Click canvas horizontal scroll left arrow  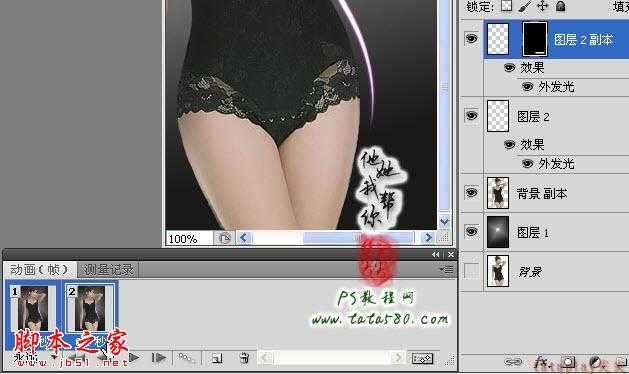click(x=243, y=238)
